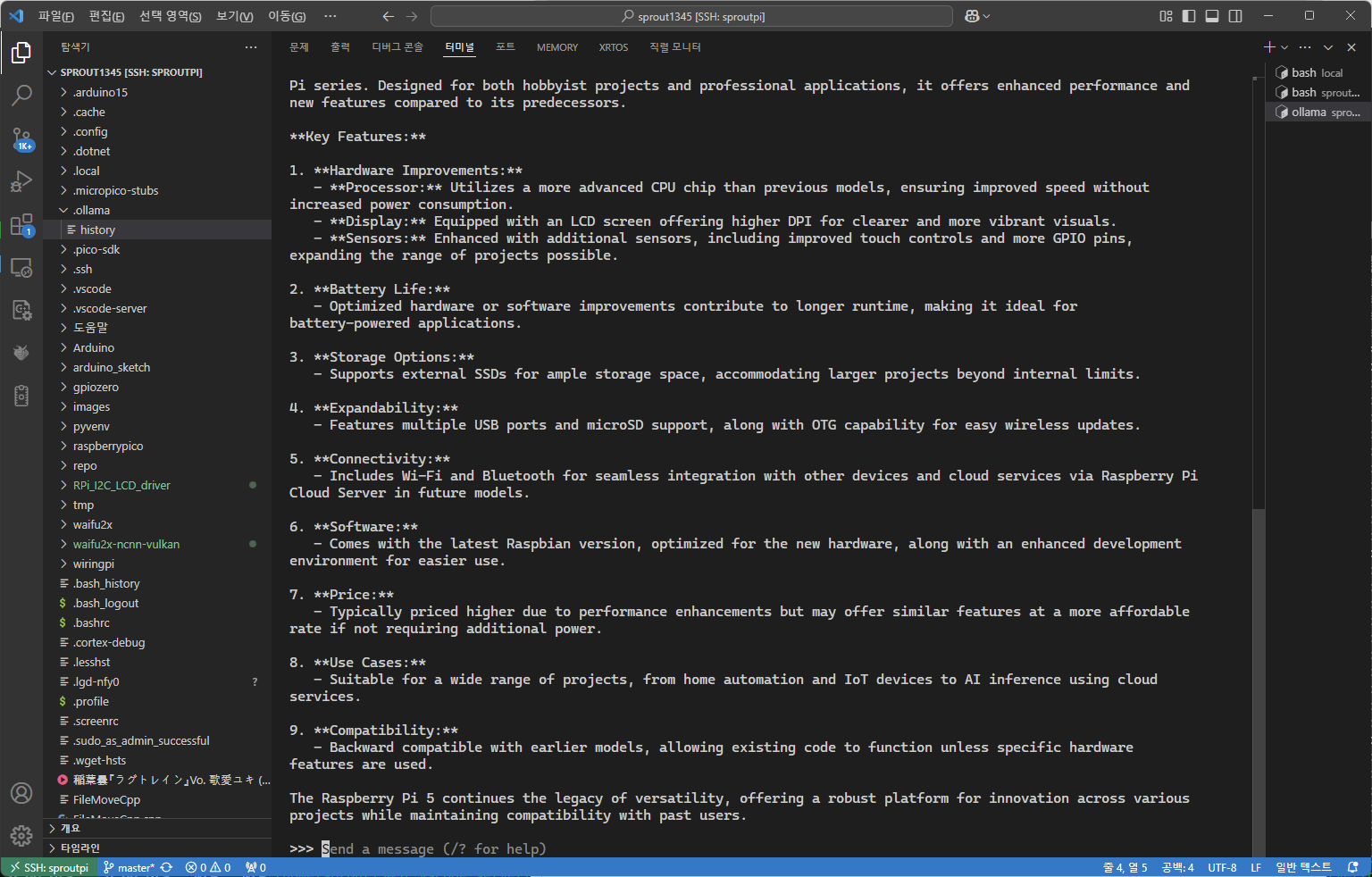Open the 파일(F) menu
Screen dimensions: 1372x877
[x=56, y=16]
